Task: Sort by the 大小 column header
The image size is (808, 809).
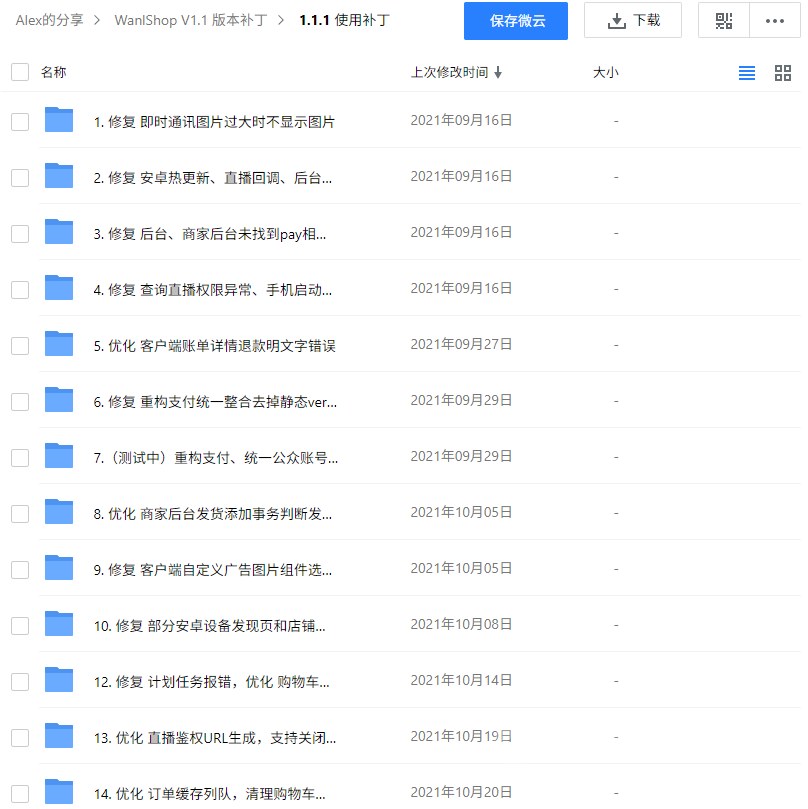Action: 606,72
